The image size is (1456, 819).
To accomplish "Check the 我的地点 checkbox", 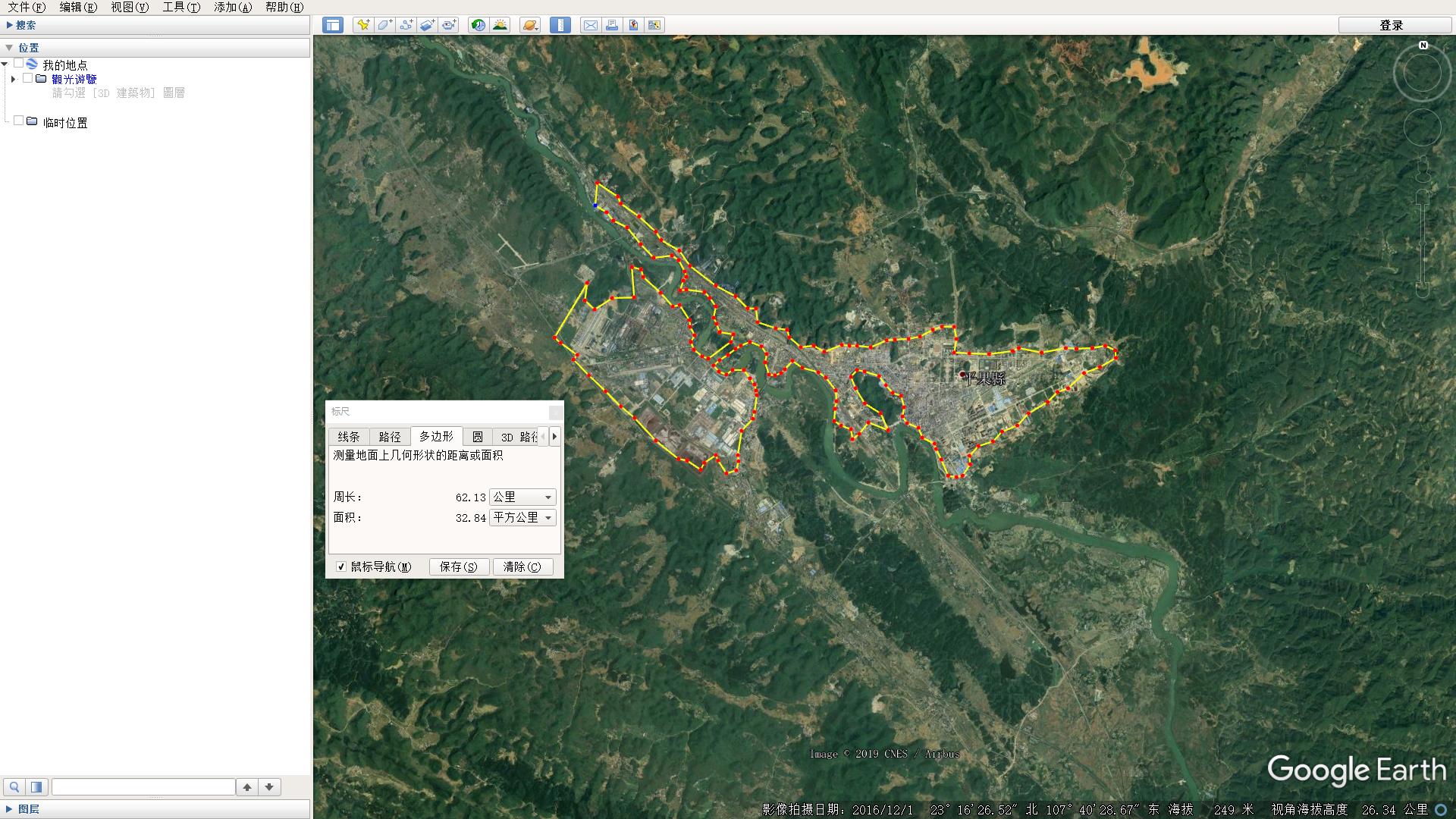I will tap(19, 64).
